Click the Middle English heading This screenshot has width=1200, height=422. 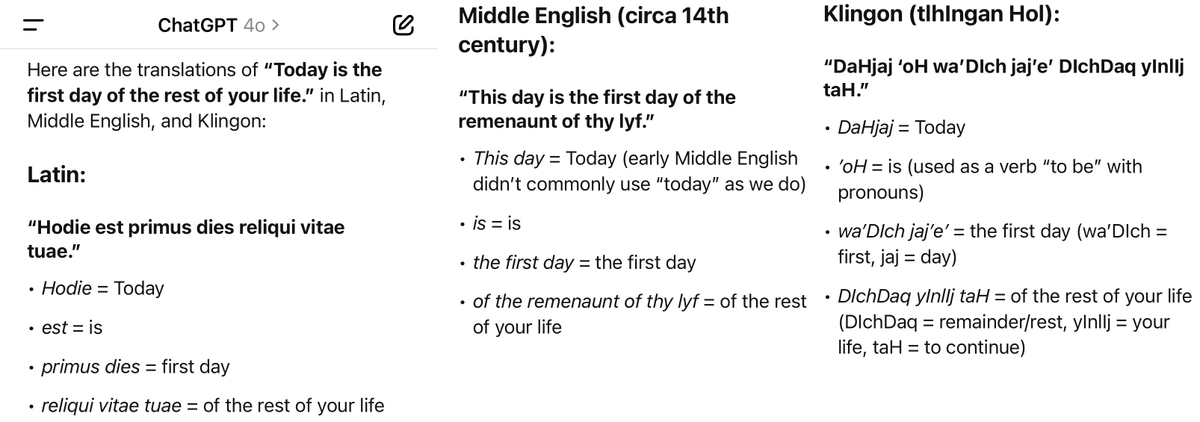click(x=593, y=30)
